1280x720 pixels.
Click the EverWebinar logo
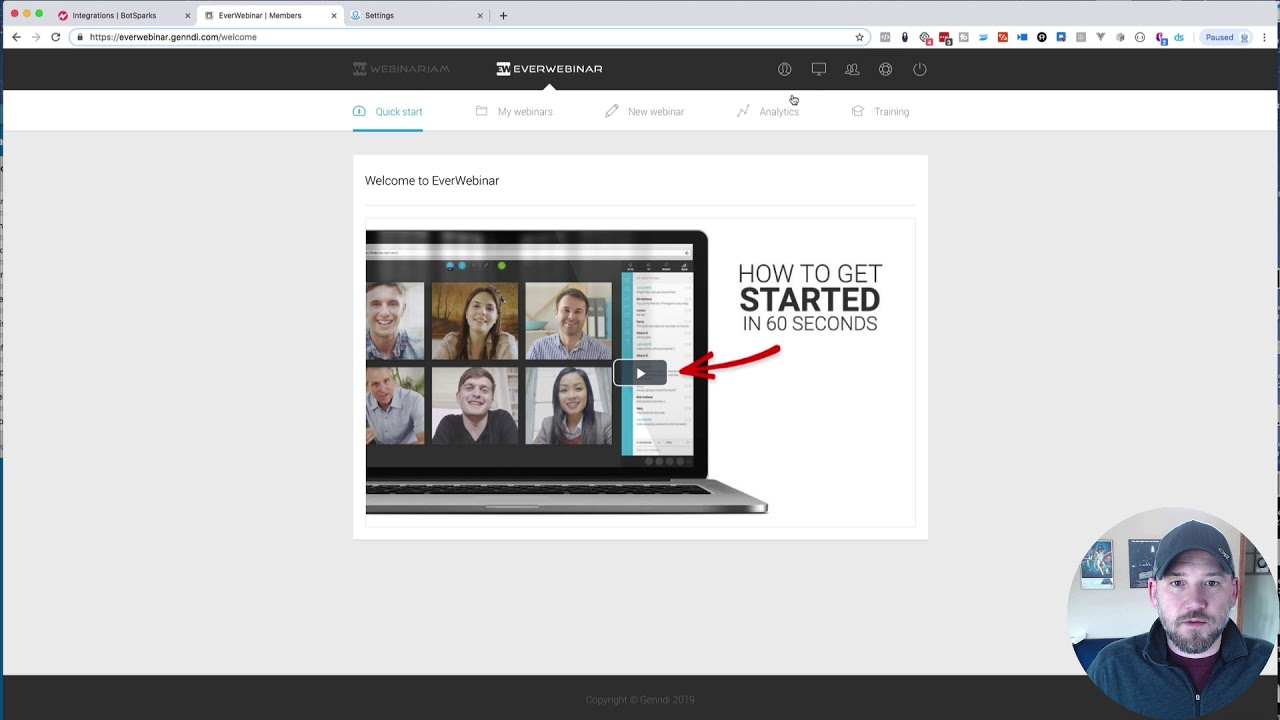click(550, 69)
